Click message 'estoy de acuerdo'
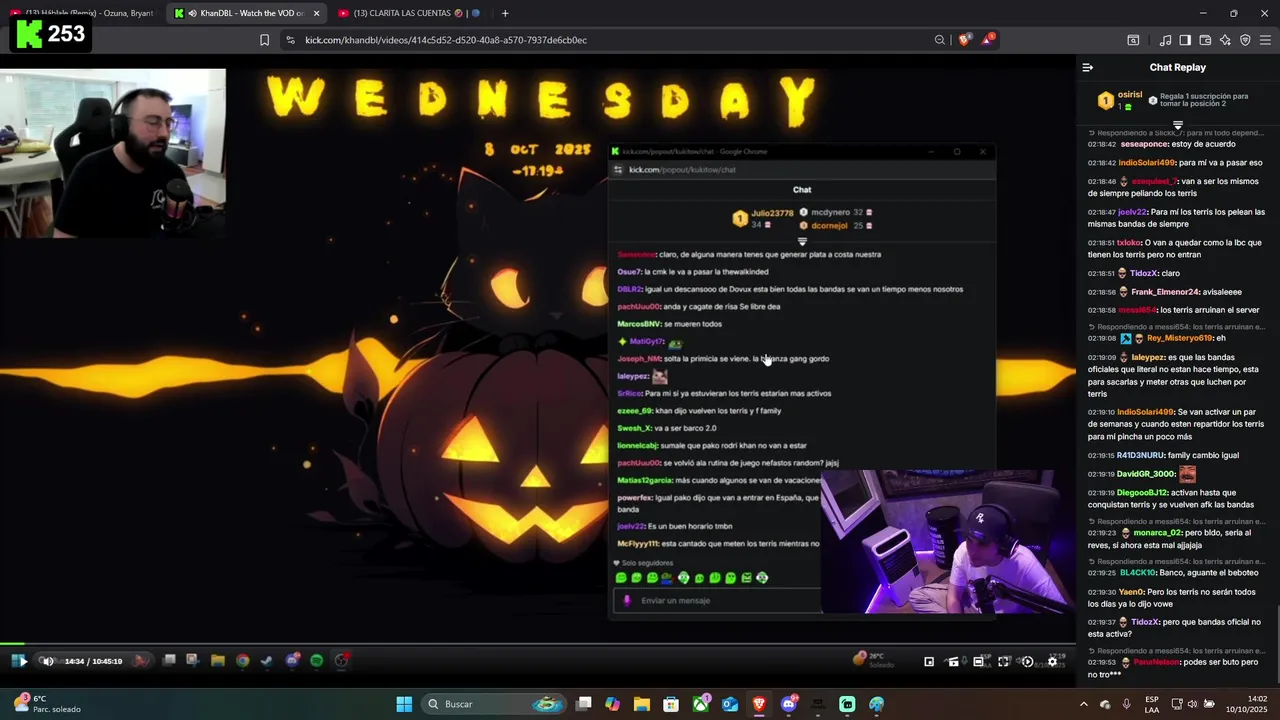This screenshot has height=720, width=1280. pyautogui.click(x=1204, y=144)
